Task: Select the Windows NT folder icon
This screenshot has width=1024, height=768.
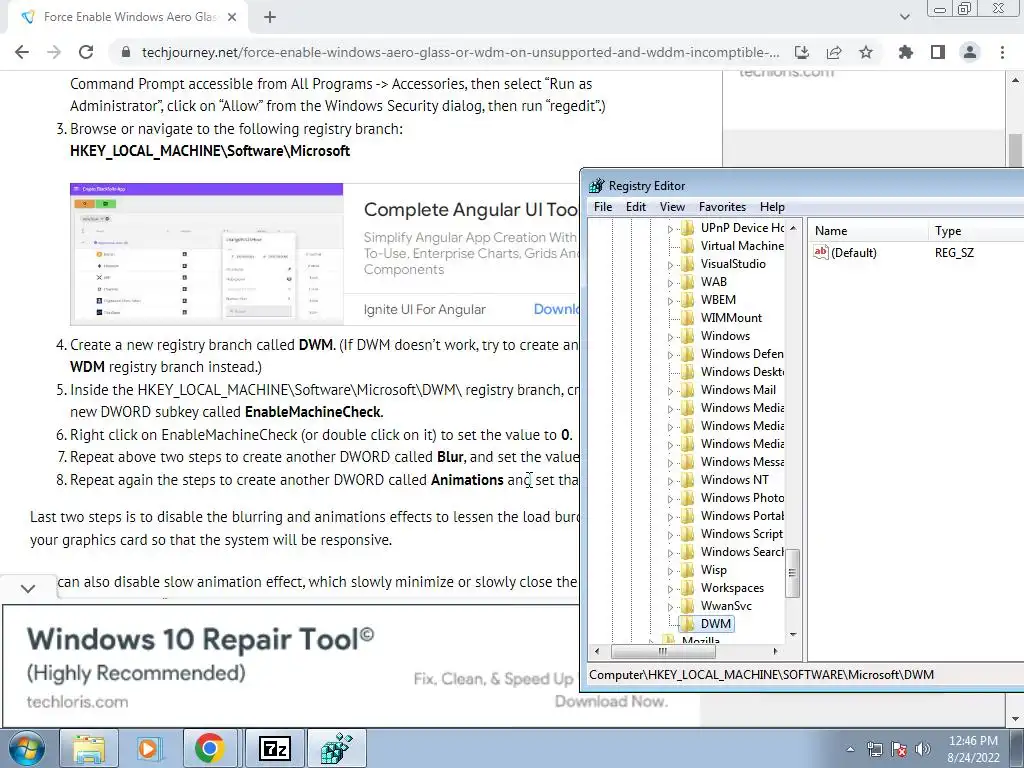Action: (x=688, y=480)
